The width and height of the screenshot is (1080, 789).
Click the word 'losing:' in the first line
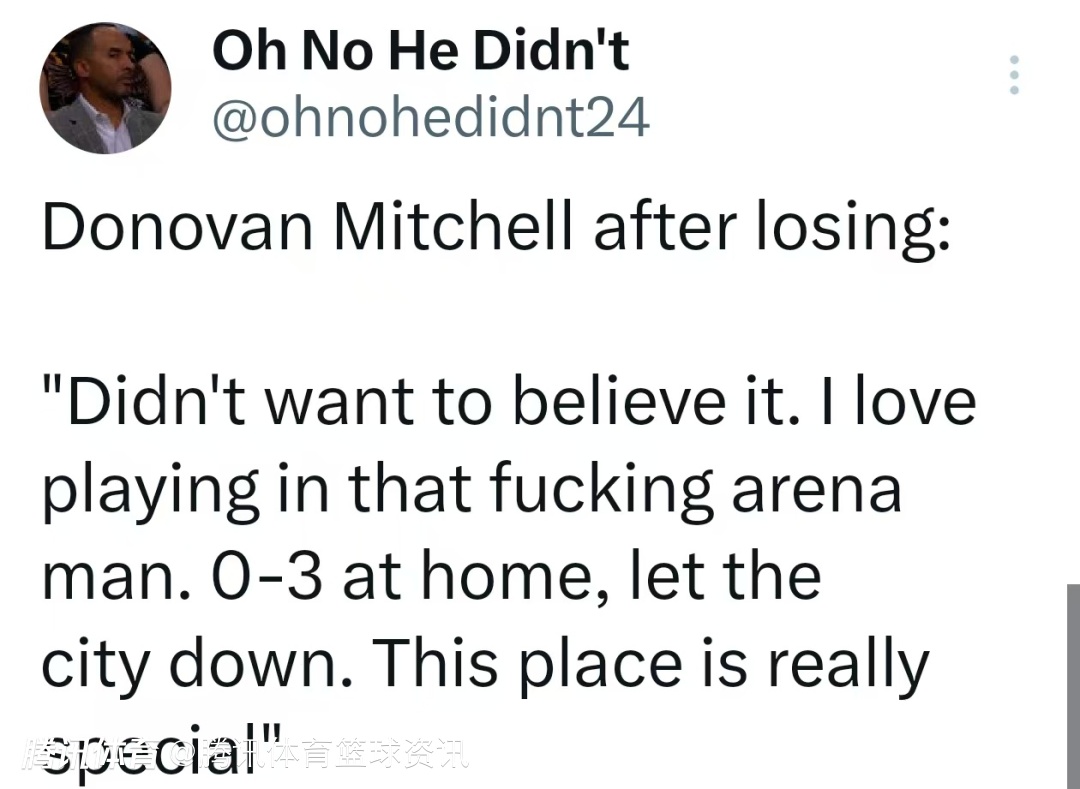click(854, 228)
